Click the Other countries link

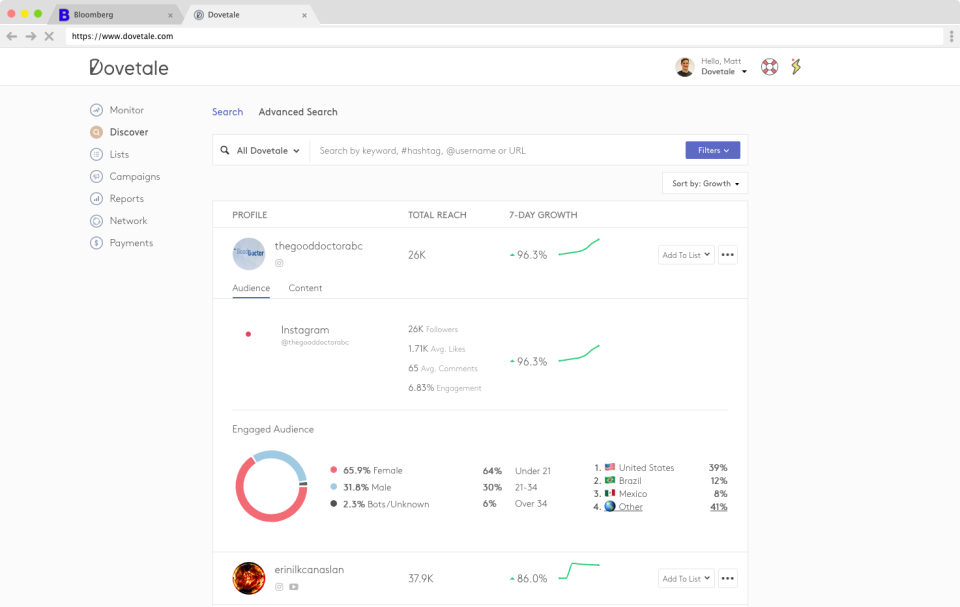pos(630,507)
